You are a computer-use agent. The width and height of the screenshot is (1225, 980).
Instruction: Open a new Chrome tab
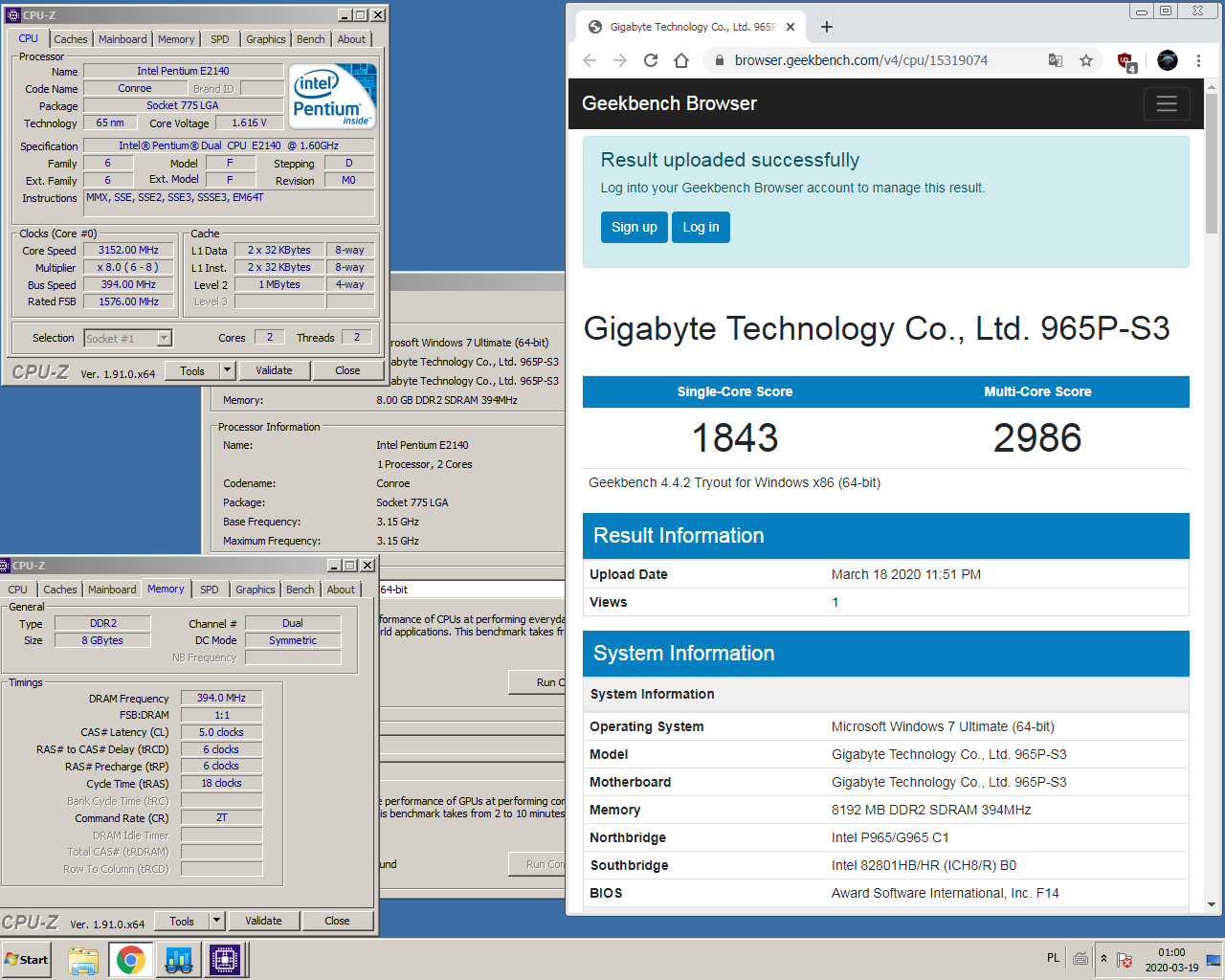pos(827,27)
